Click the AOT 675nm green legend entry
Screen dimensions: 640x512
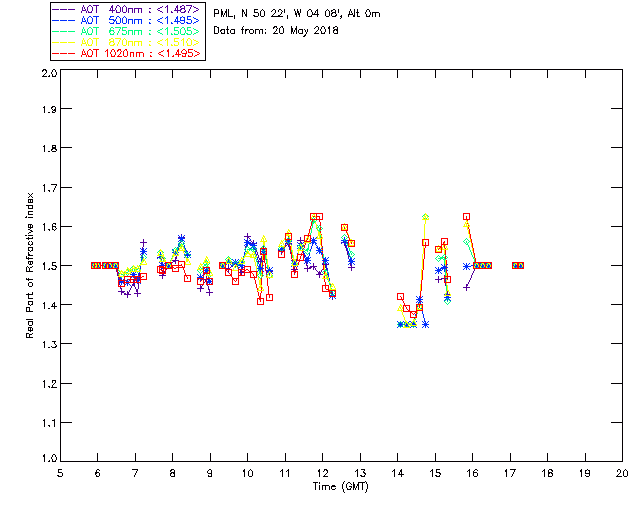tap(127, 31)
